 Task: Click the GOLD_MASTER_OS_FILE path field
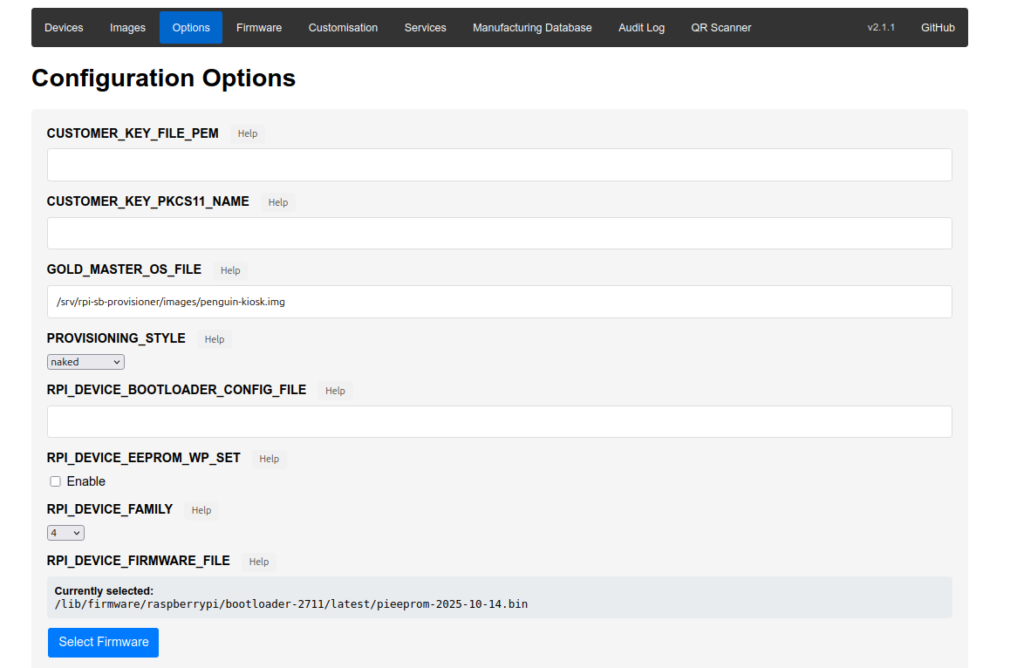click(x=499, y=302)
